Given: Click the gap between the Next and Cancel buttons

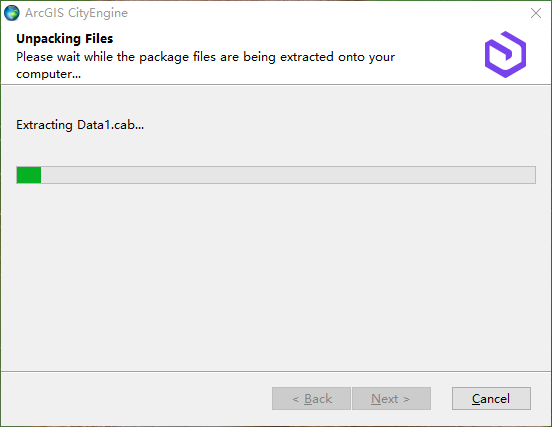Looking at the screenshot, I should tap(441, 398).
